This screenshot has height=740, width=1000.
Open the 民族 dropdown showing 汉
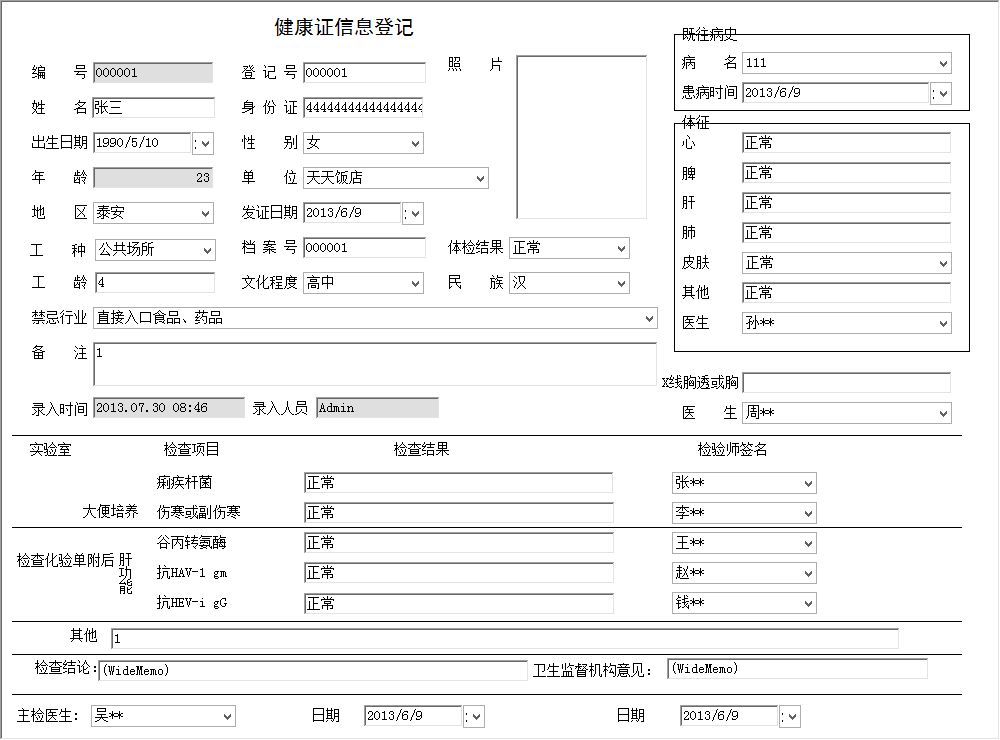pyautogui.click(x=621, y=284)
